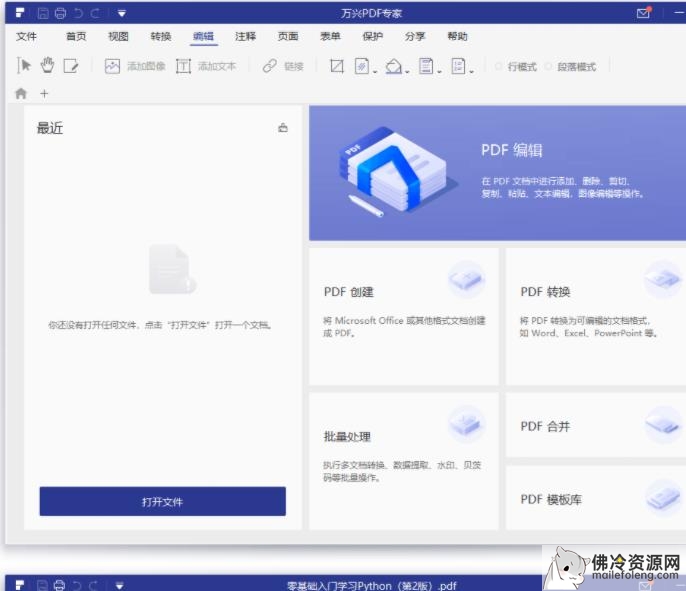
Task: Select line mode (行模式) radio button
Action: (x=499, y=67)
